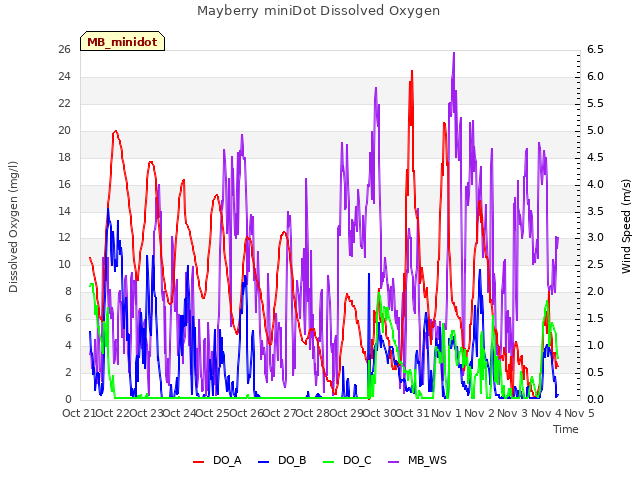The width and height of the screenshot is (640, 480).
Task: Click the Oct 31 x-axis tick label
Action: click(x=413, y=413)
